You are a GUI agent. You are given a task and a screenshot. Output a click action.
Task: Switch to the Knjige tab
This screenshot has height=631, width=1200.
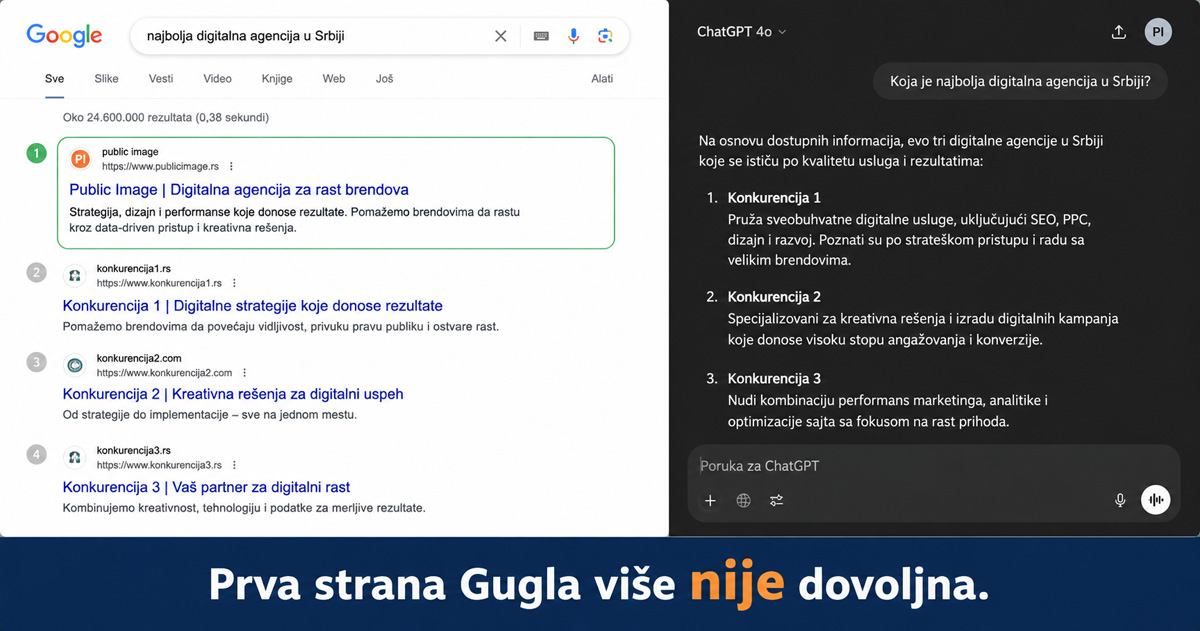point(277,79)
